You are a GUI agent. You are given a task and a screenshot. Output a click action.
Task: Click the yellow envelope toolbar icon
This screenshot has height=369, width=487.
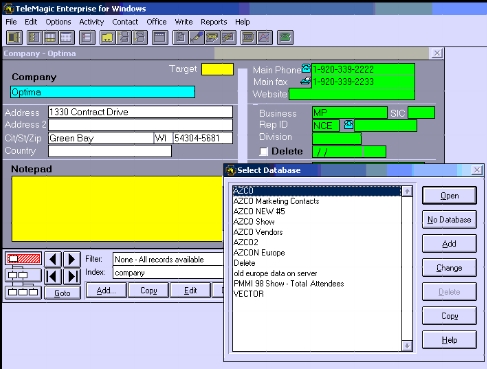point(212,37)
